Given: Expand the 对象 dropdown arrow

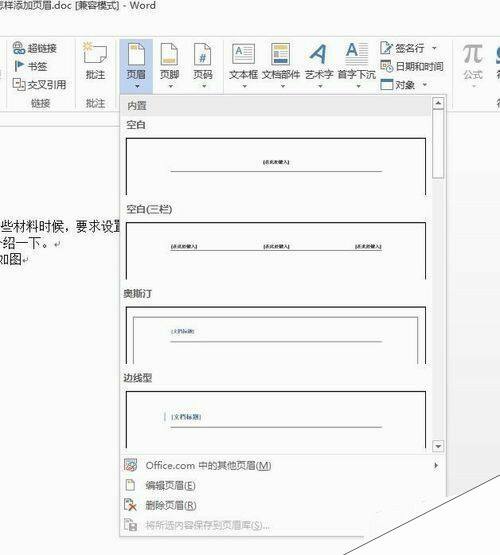Looking at the screenshot, I should point(425,85).
